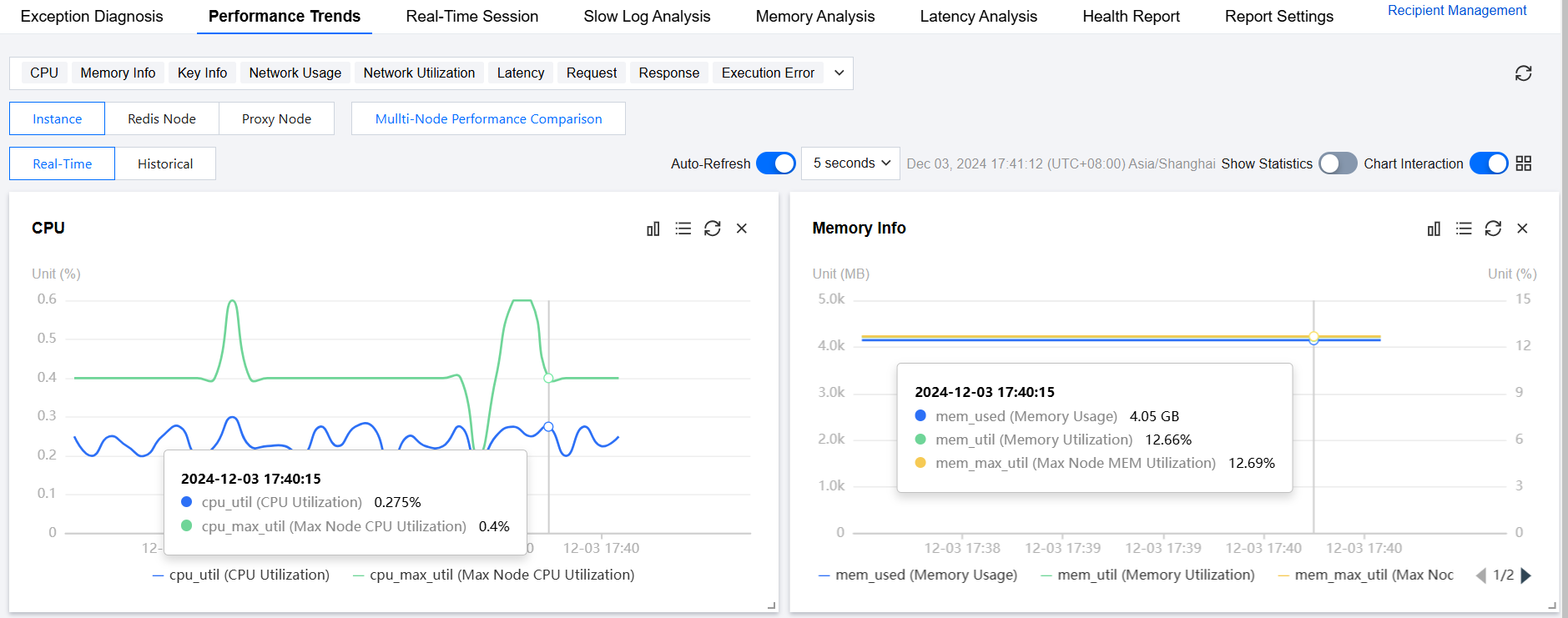
Task: Toggle the cpu_max_util legend series
Action: (494, 575)
